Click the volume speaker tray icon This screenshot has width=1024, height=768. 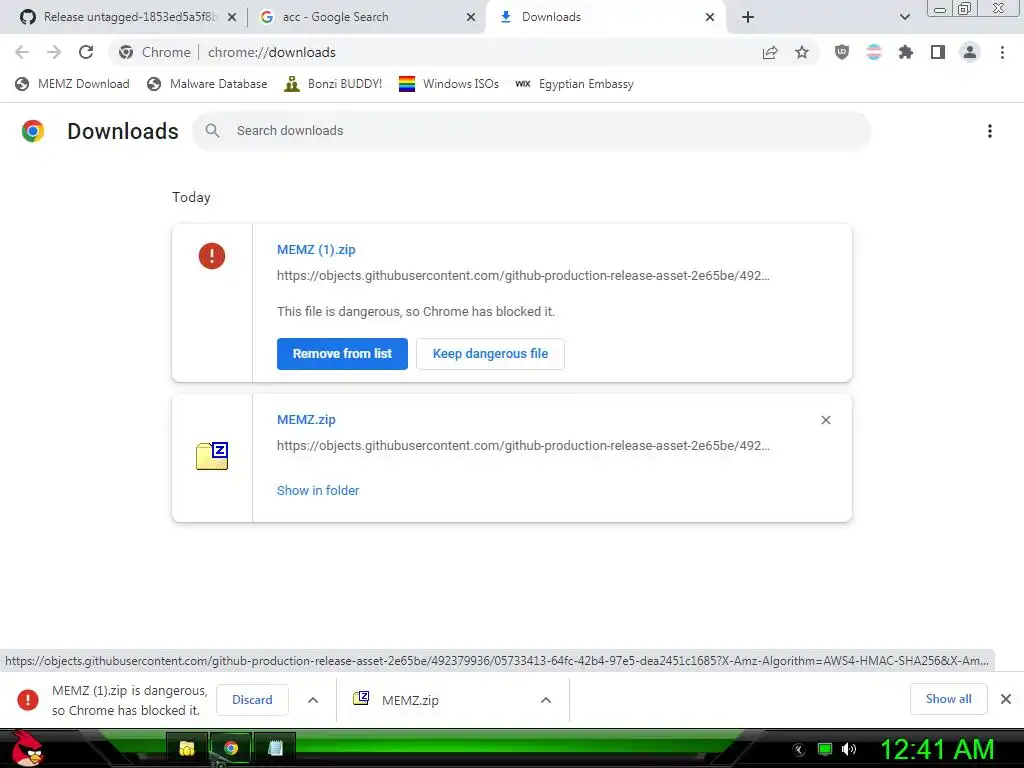point(849,749)
